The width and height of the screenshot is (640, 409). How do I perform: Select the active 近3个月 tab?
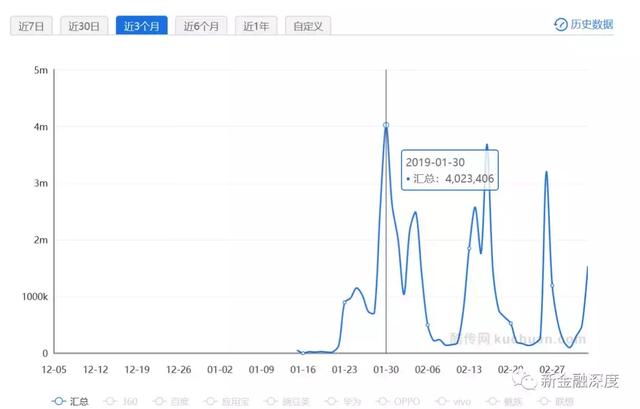click(142, 26)
